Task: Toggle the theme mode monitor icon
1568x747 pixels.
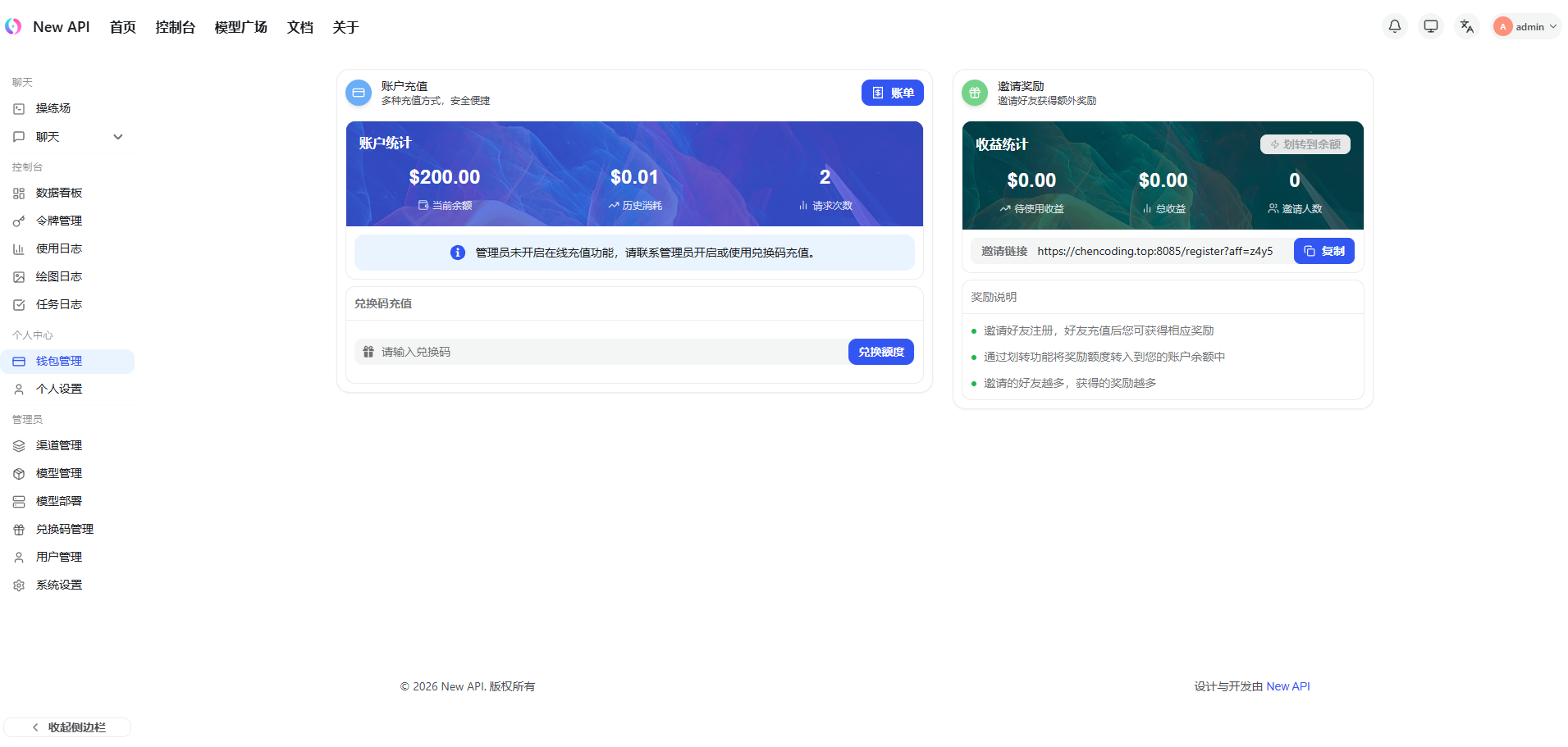Action: (x=1430, y=26)
